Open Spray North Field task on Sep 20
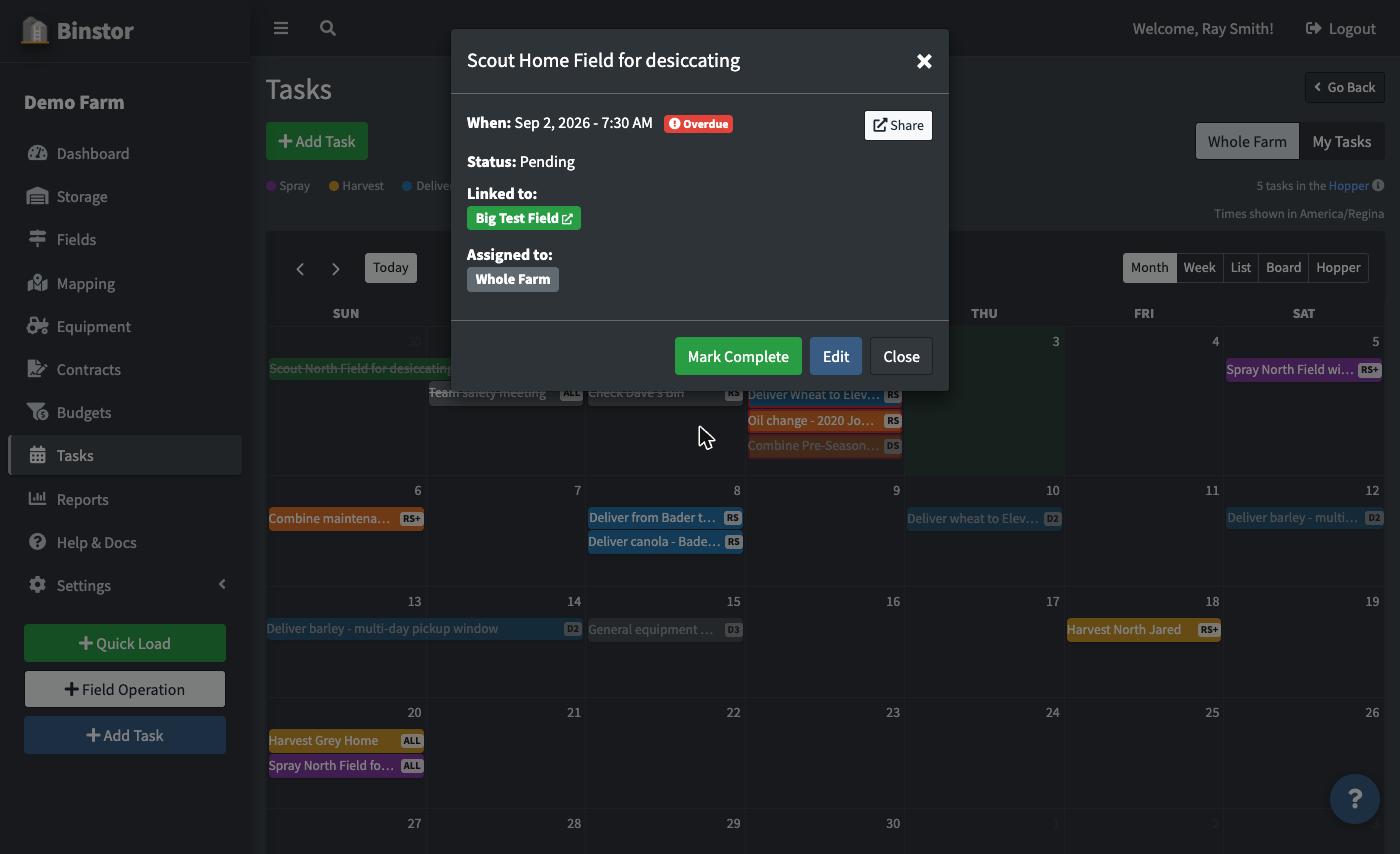 click(x=346, y=765)
